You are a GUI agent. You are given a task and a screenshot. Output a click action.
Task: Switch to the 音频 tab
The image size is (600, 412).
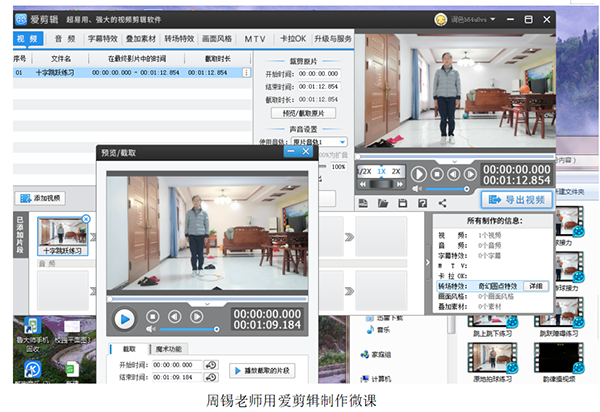click(65, 39)
